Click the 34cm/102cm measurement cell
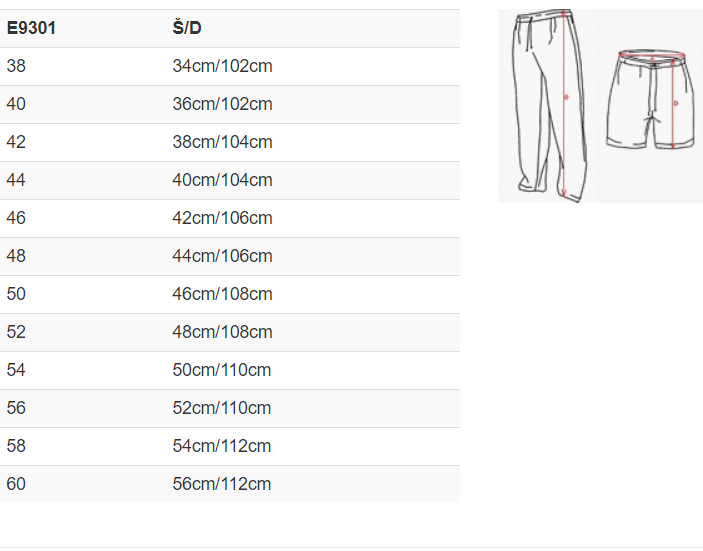Viewport: 703px width, 551px height. point(222,66)
